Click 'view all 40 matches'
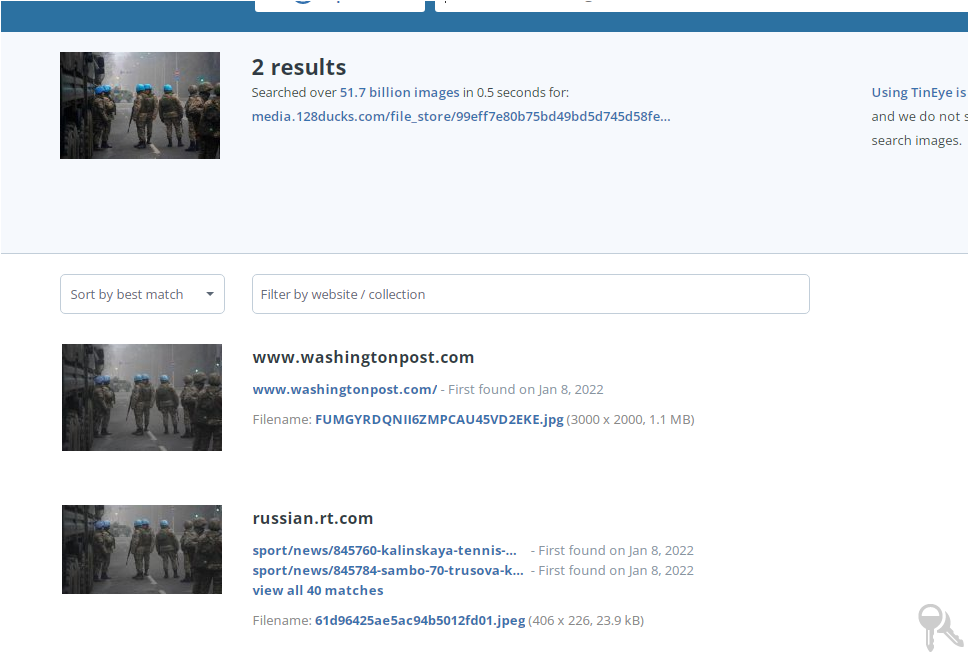 [x=318, y=590]
